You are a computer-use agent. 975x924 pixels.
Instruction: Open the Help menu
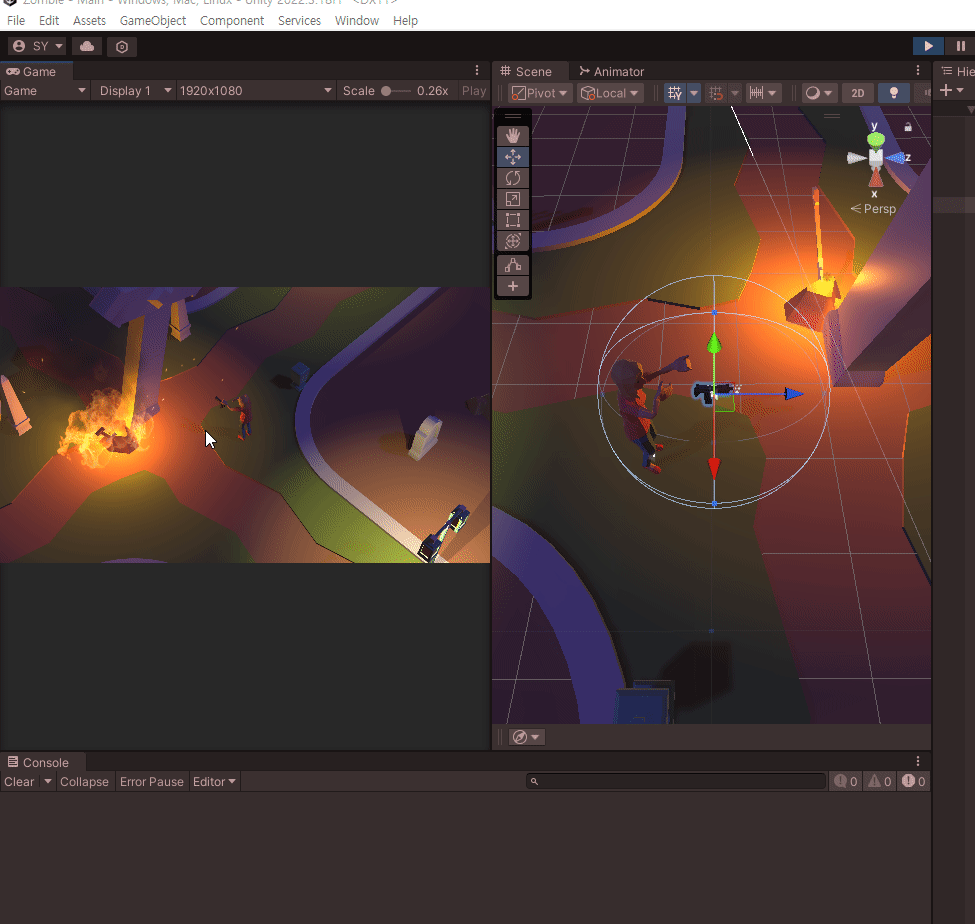click(405, 21)
